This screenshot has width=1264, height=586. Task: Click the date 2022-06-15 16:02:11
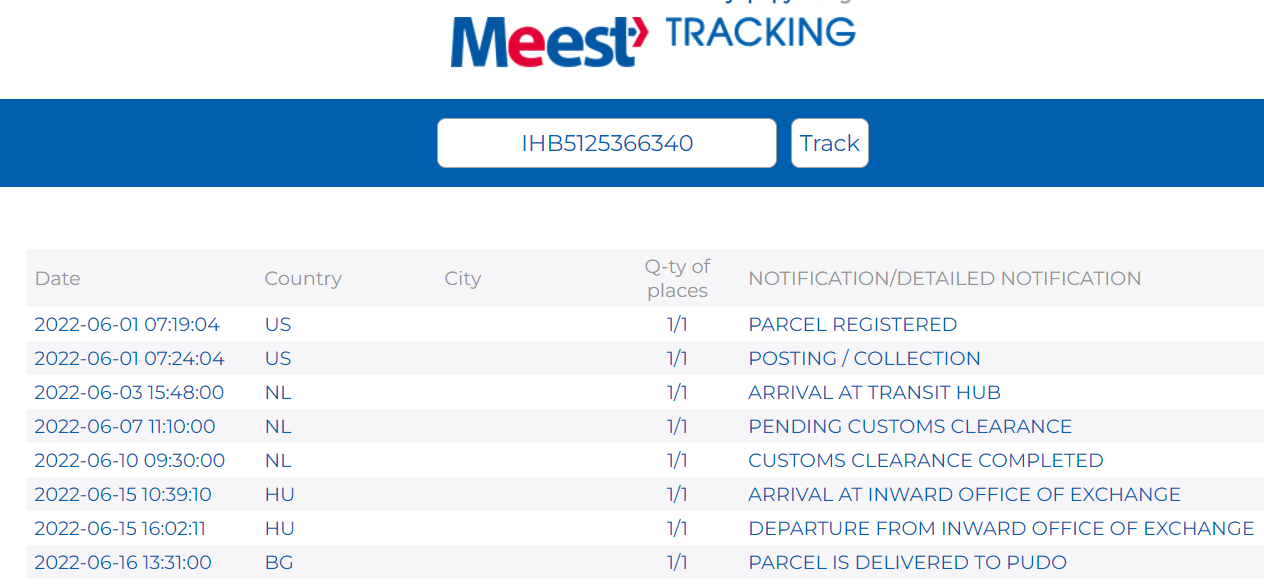click(x=120, y=529)
